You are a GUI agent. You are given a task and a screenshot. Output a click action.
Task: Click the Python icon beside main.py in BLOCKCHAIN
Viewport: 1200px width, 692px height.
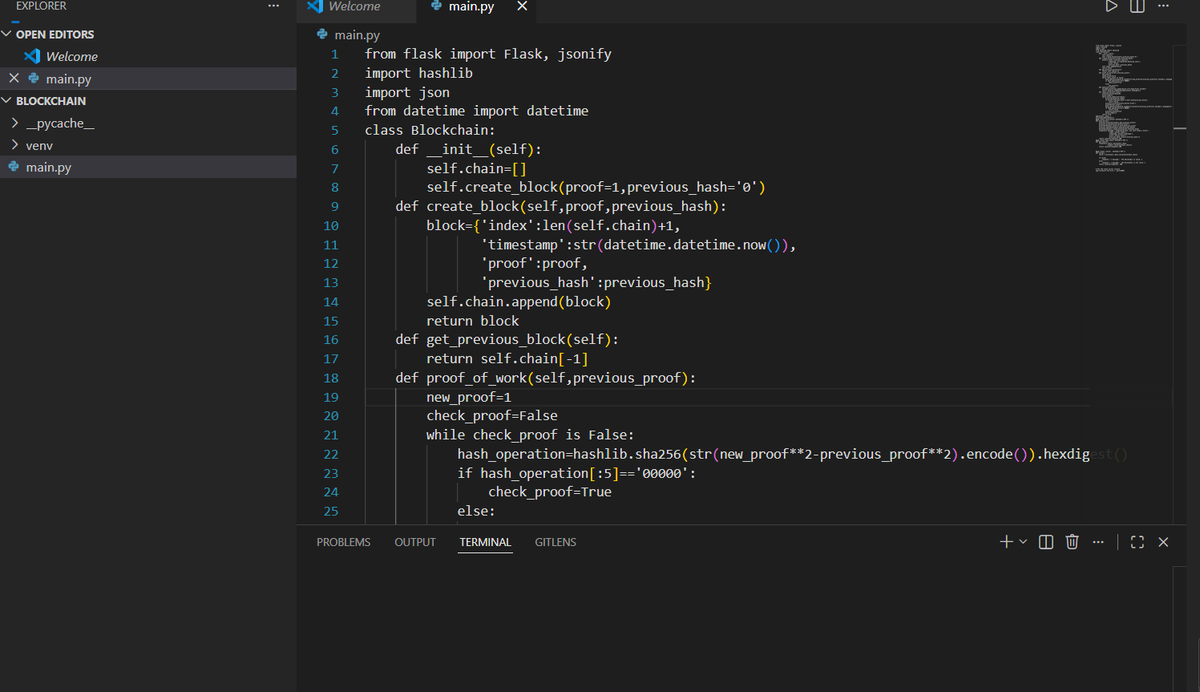coord(13,167)
